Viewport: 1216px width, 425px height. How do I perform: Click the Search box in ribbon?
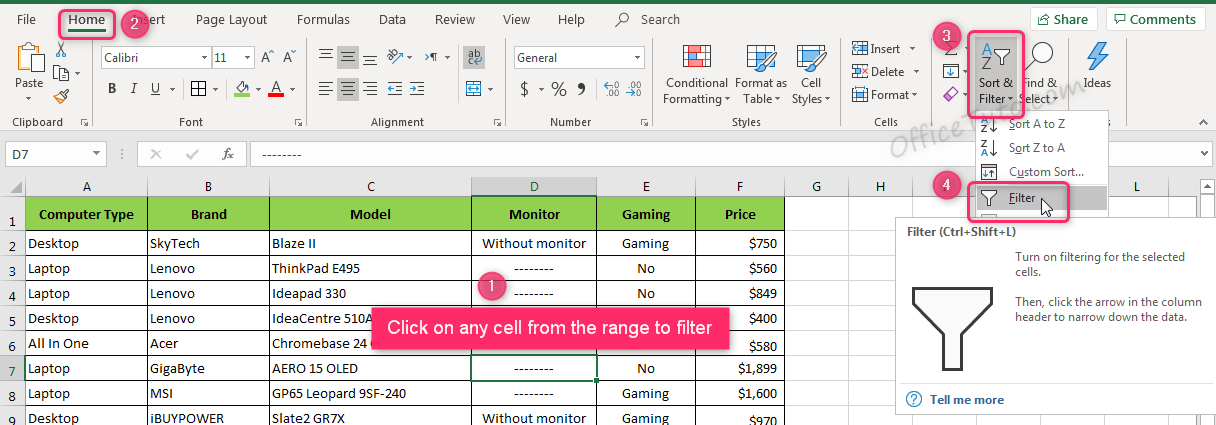point(660,20)
